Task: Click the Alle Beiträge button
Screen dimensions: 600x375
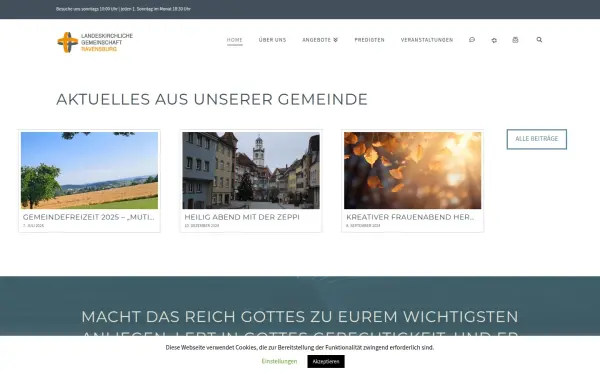Action: tap(536, 139)
